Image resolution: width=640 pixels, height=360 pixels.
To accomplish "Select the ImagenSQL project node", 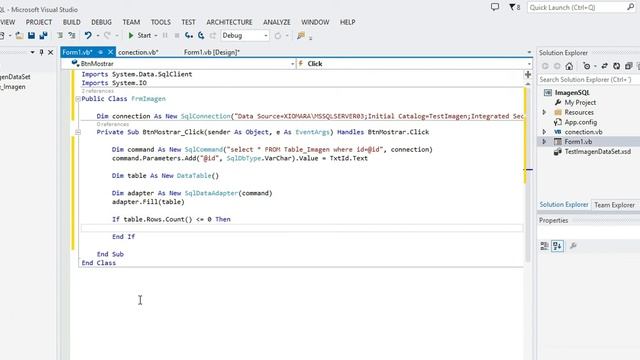I will pos(572,93).
